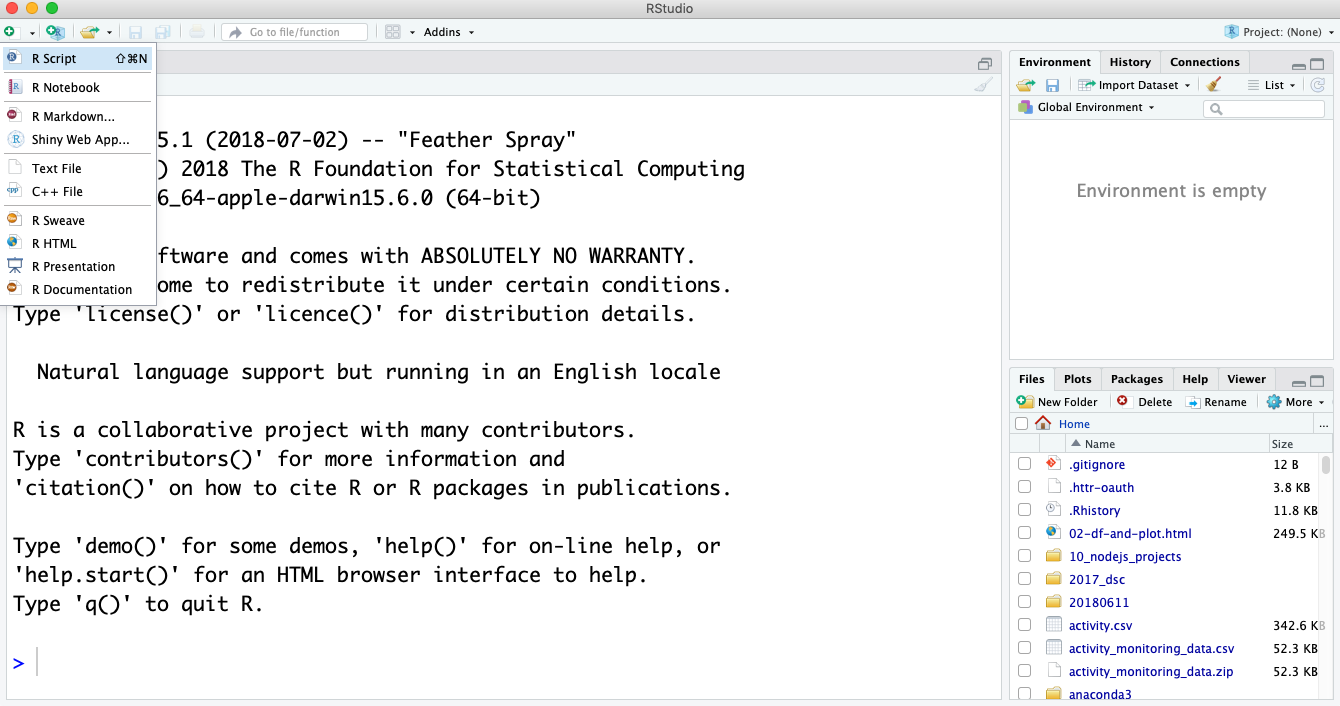This screenshot has width=1340, height=706.
Task: Click the Save all documents icon
Action: (x=162, y=32)
